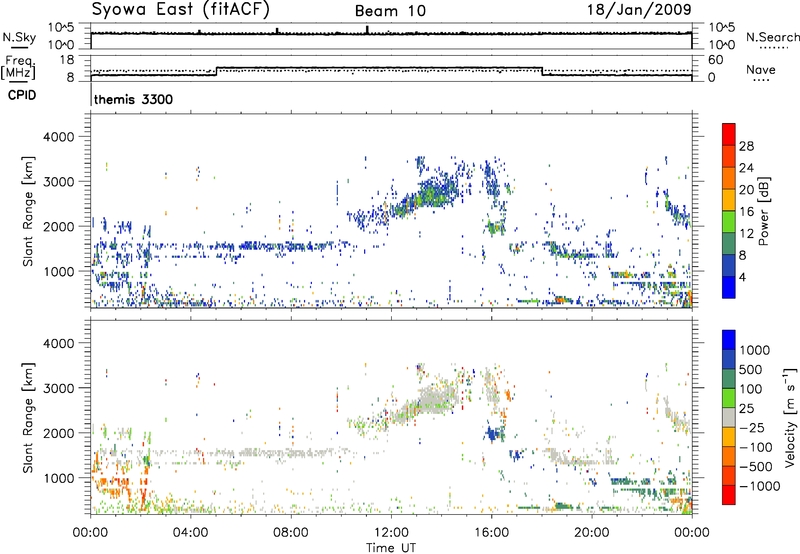Click the date '18/Jan/2009'
Image resolution: width=800 pixels, height=554 pixels.
pyautogui.click(x=639, y=9)
